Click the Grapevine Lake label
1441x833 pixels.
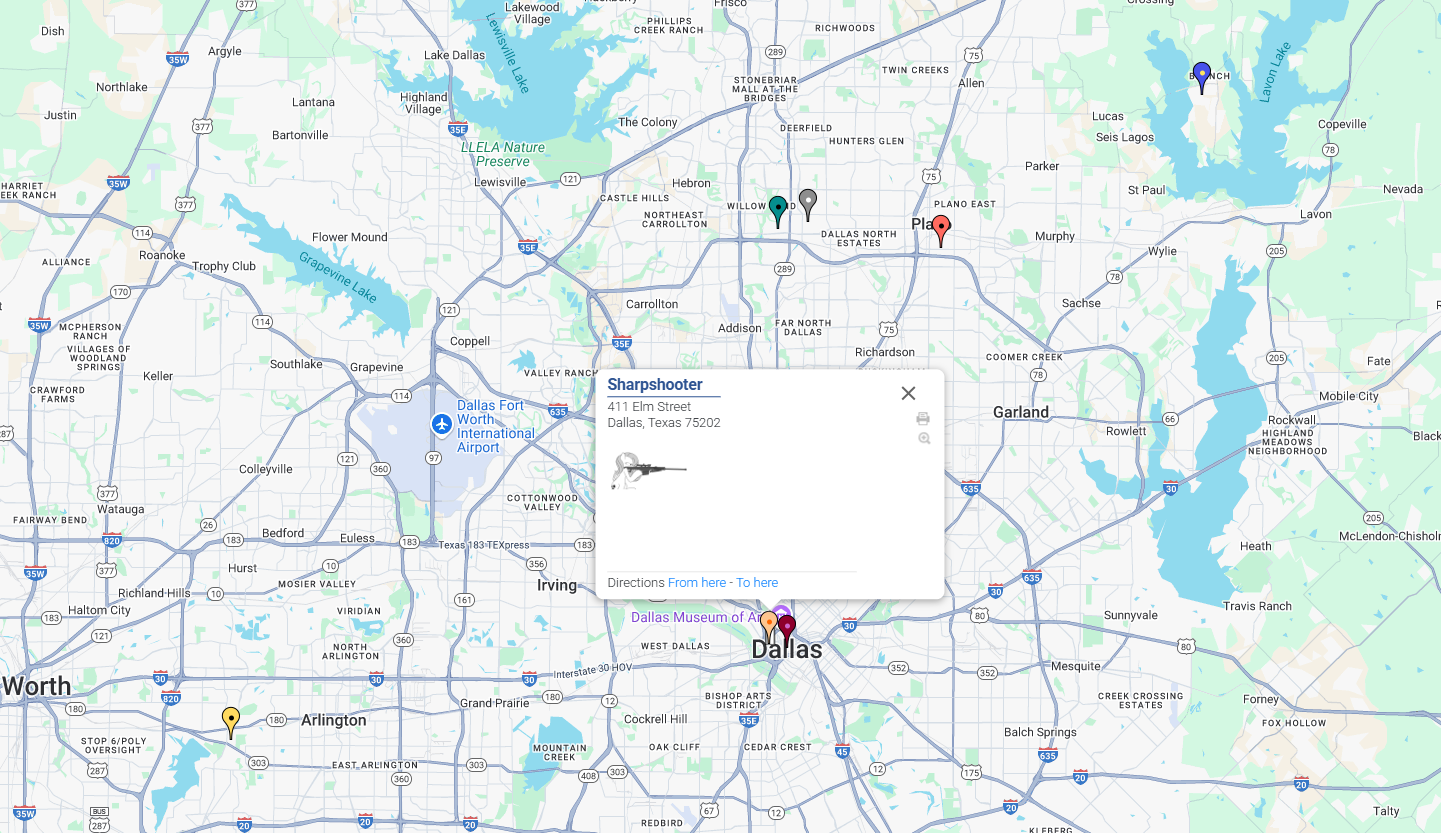point(337,277)
